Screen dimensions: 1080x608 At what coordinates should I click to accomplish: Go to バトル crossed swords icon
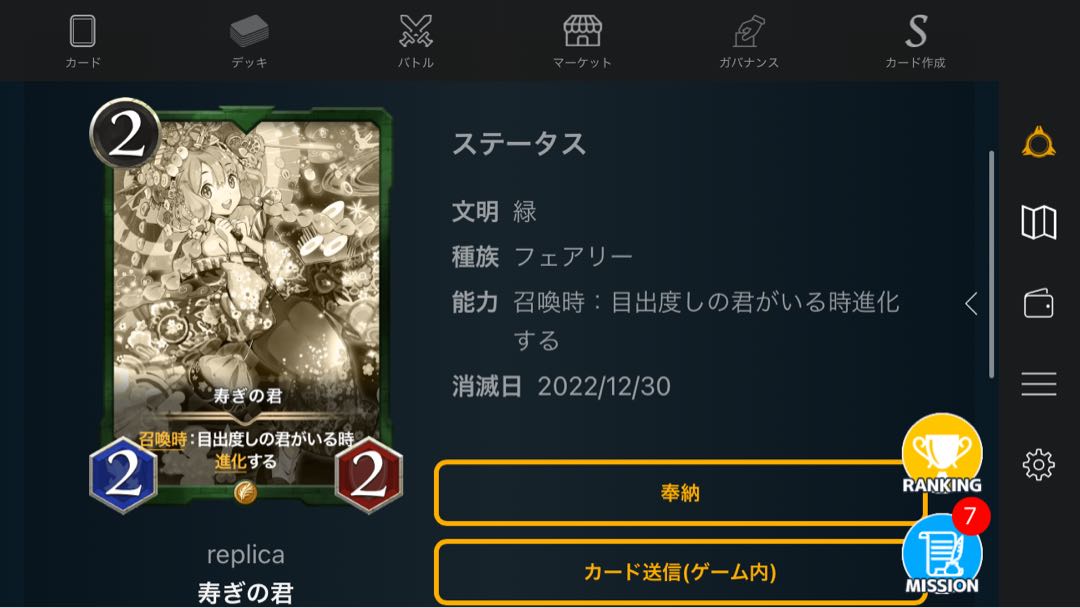[415, 32]
